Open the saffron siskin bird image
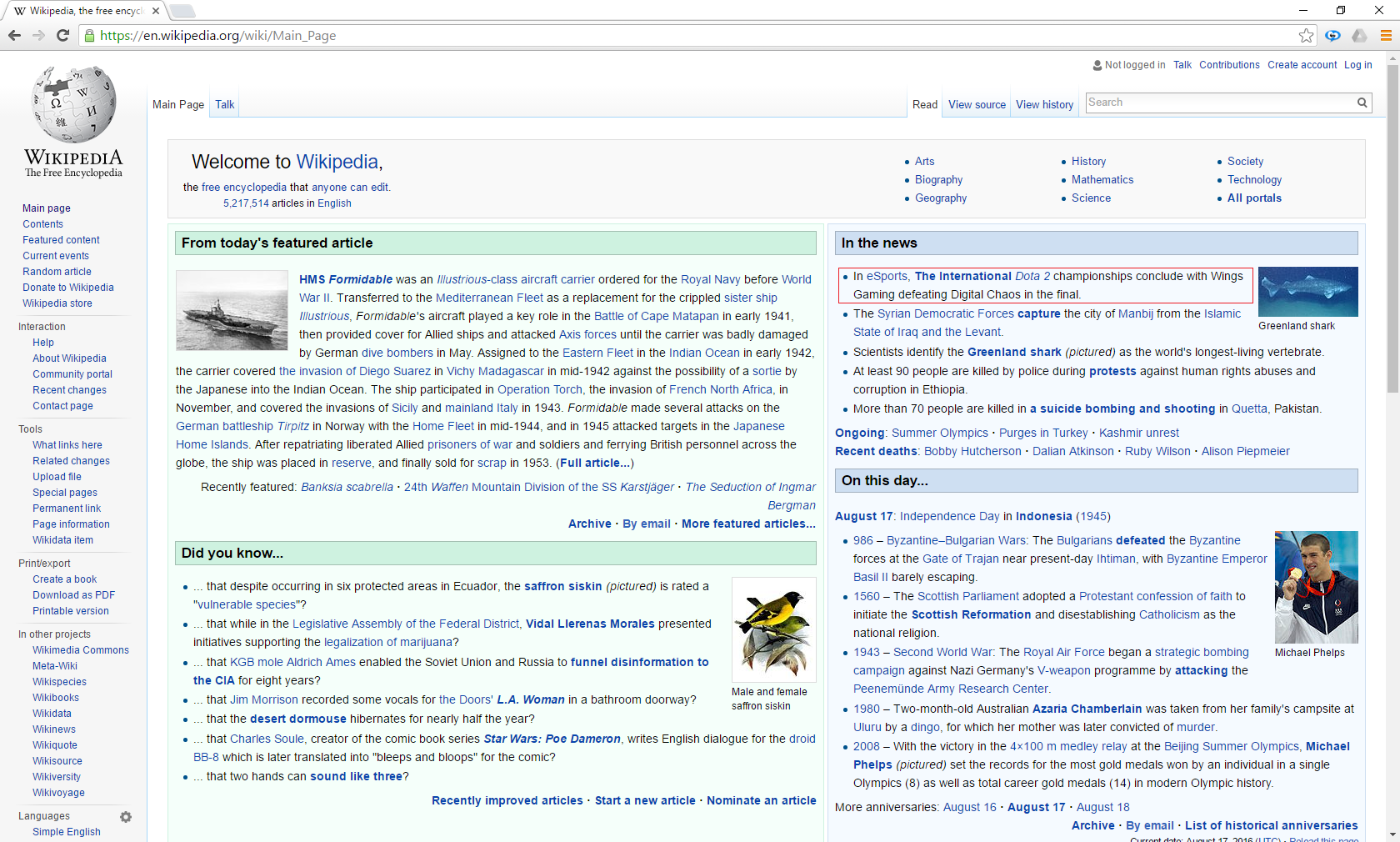This screenshot has width=1400, height=842. pos(773,629)
